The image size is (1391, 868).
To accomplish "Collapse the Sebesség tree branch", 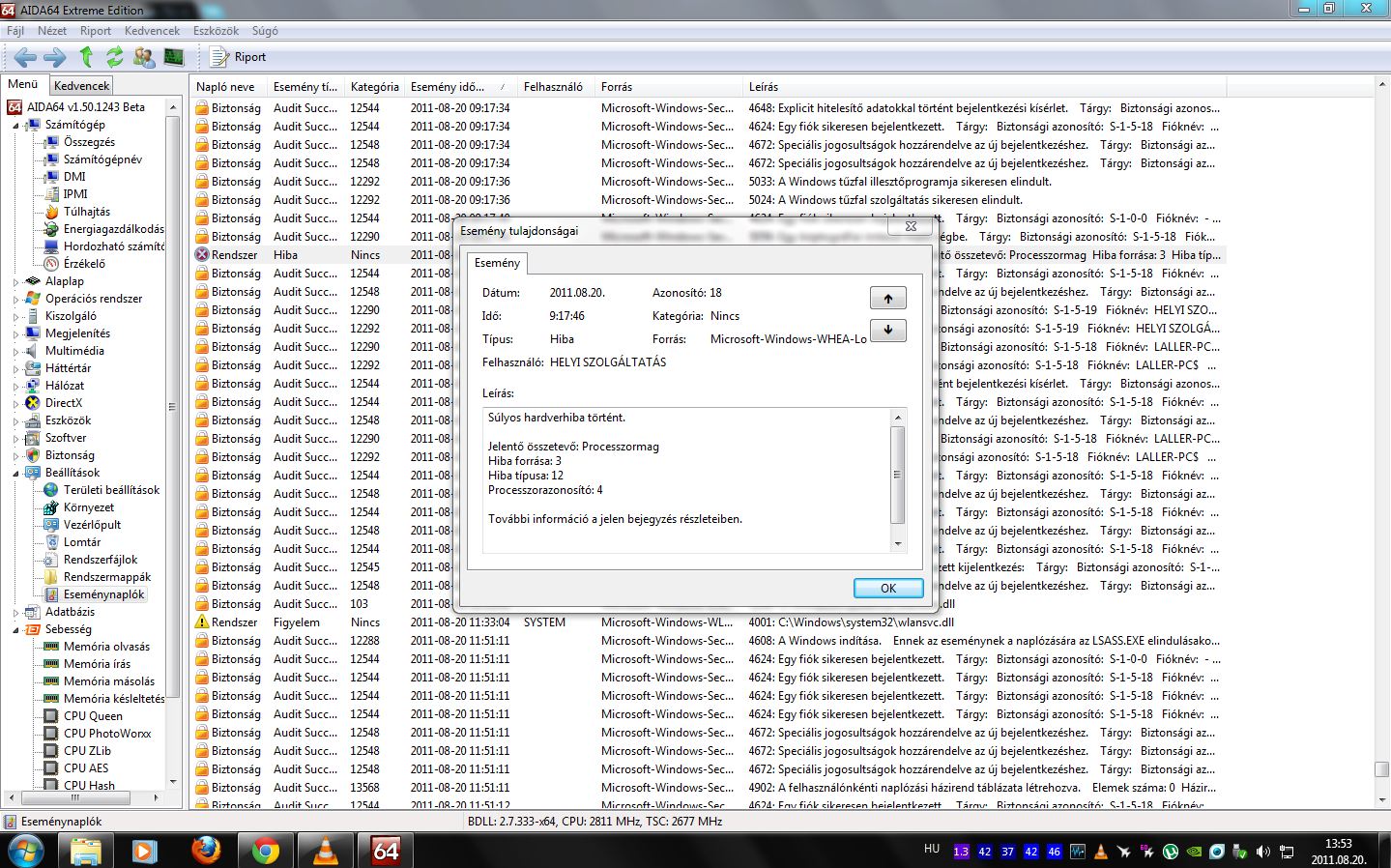I will point(15,629).
